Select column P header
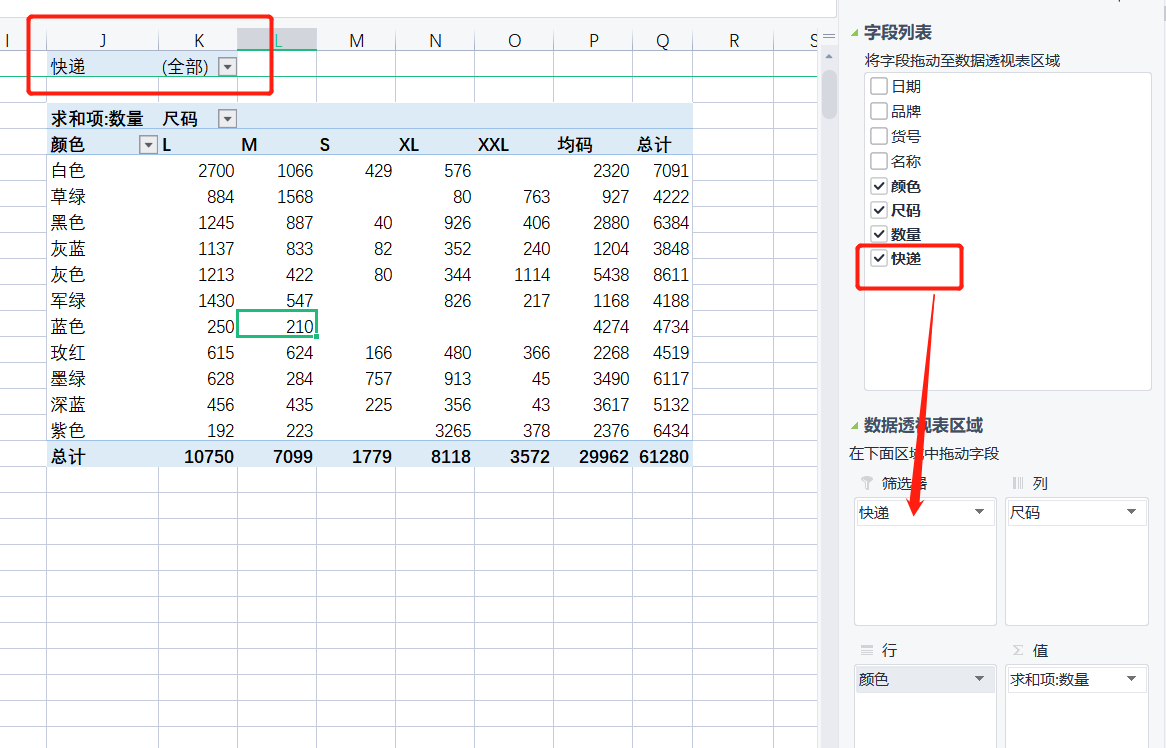Viewport: 1166px width, 748px height. coord(594,40)
